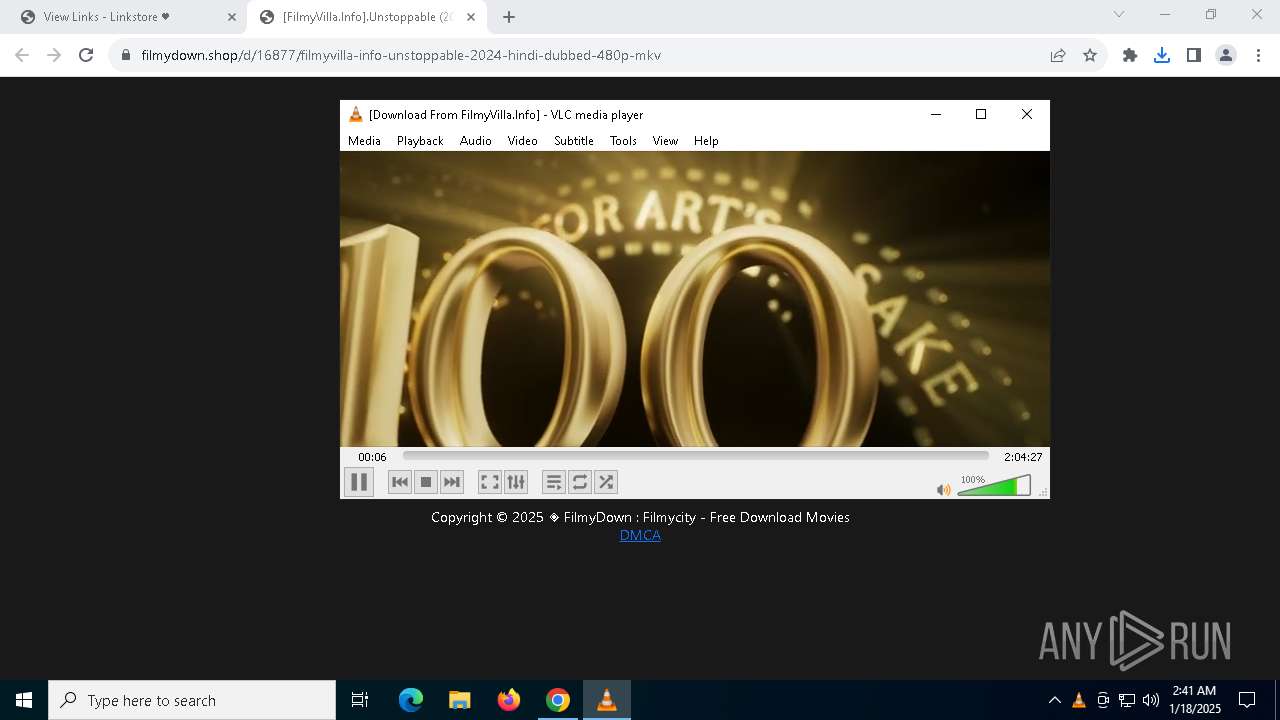Toggle VLC fullscreen video mode
The image size is (1280, 720).
(490, 482)
